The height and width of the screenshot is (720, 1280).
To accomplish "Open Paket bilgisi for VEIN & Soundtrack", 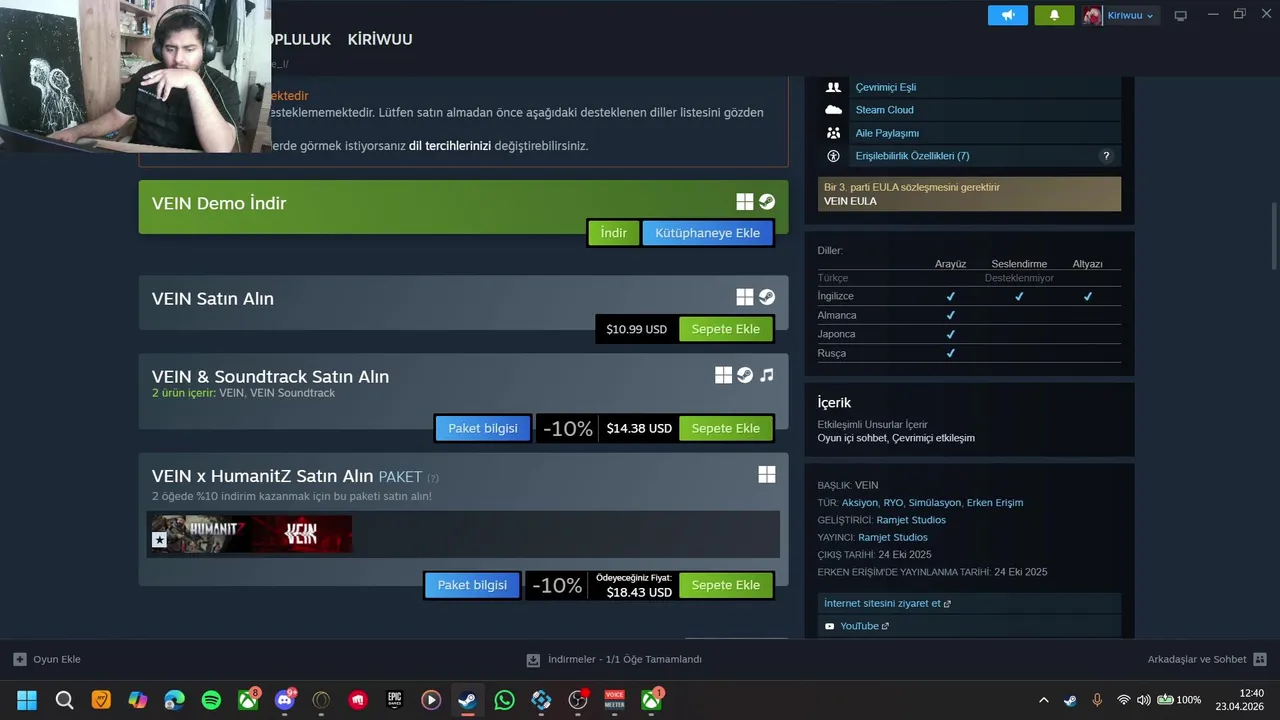I will coord(483,428).
